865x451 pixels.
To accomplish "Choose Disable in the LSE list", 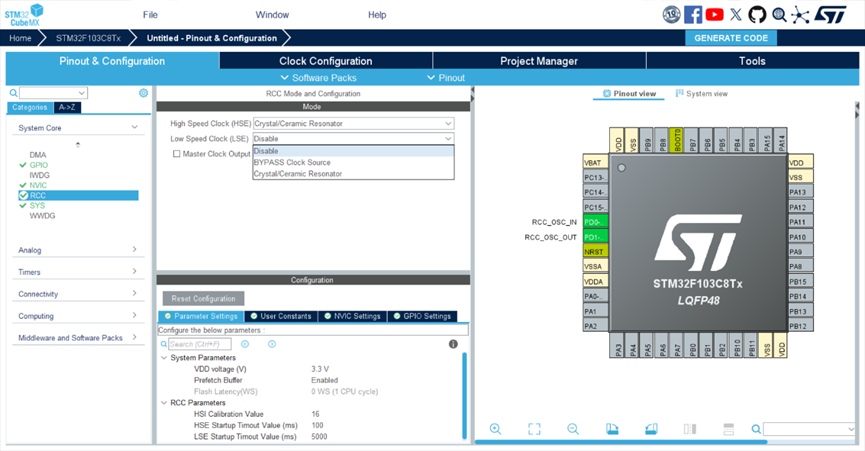I will click(x=354, y=151).
